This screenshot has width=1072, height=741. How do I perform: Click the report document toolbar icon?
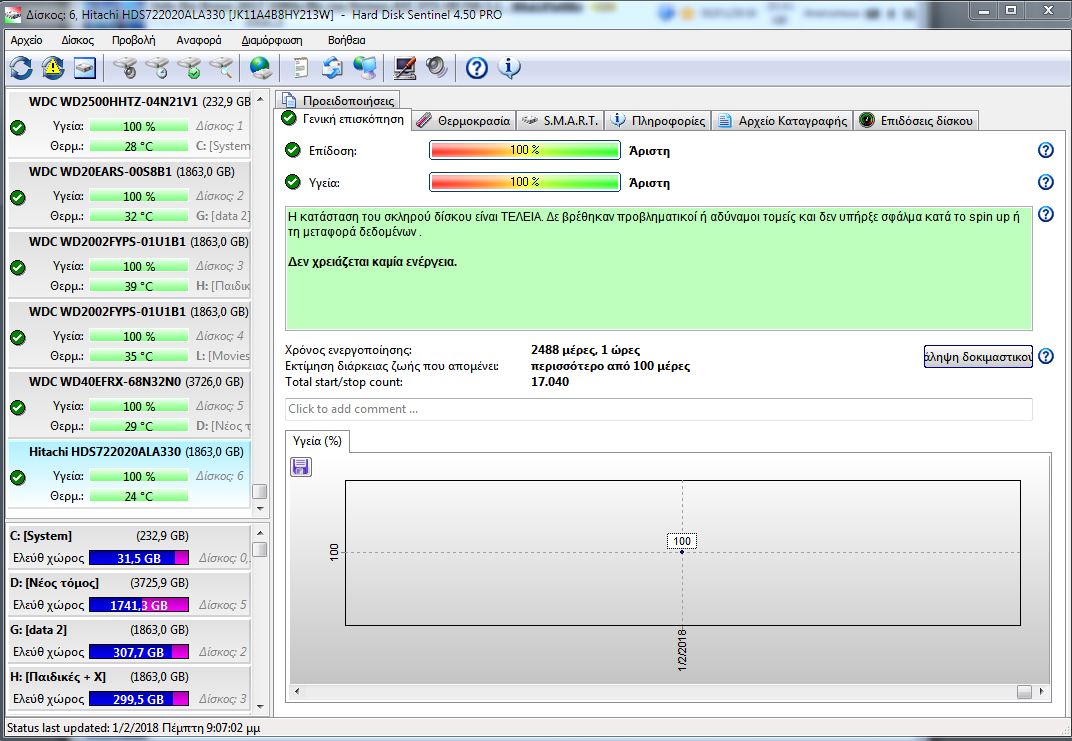300,68
